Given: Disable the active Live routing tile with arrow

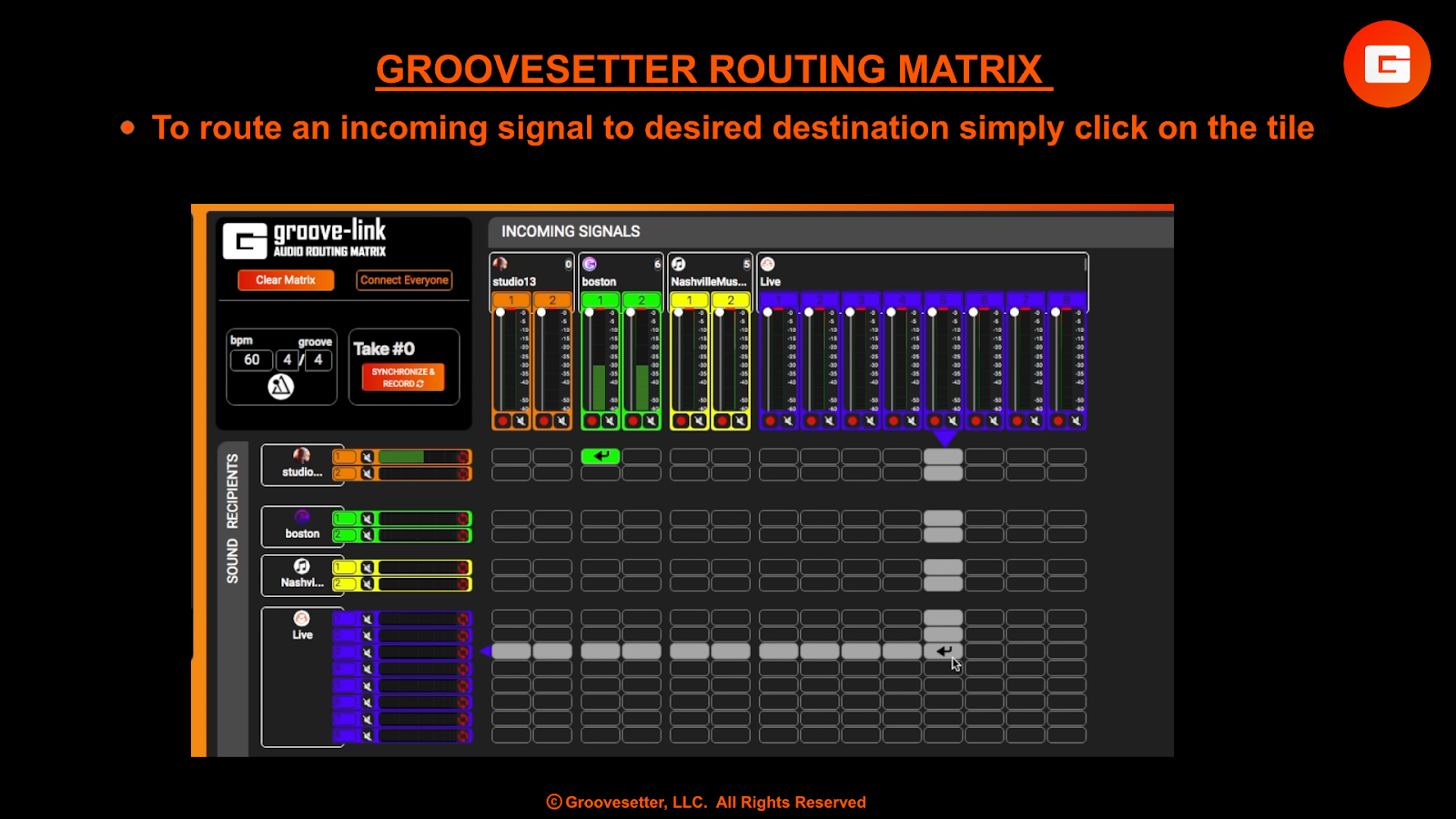Looking at the screenshot, I should click(x=944, y=651).
